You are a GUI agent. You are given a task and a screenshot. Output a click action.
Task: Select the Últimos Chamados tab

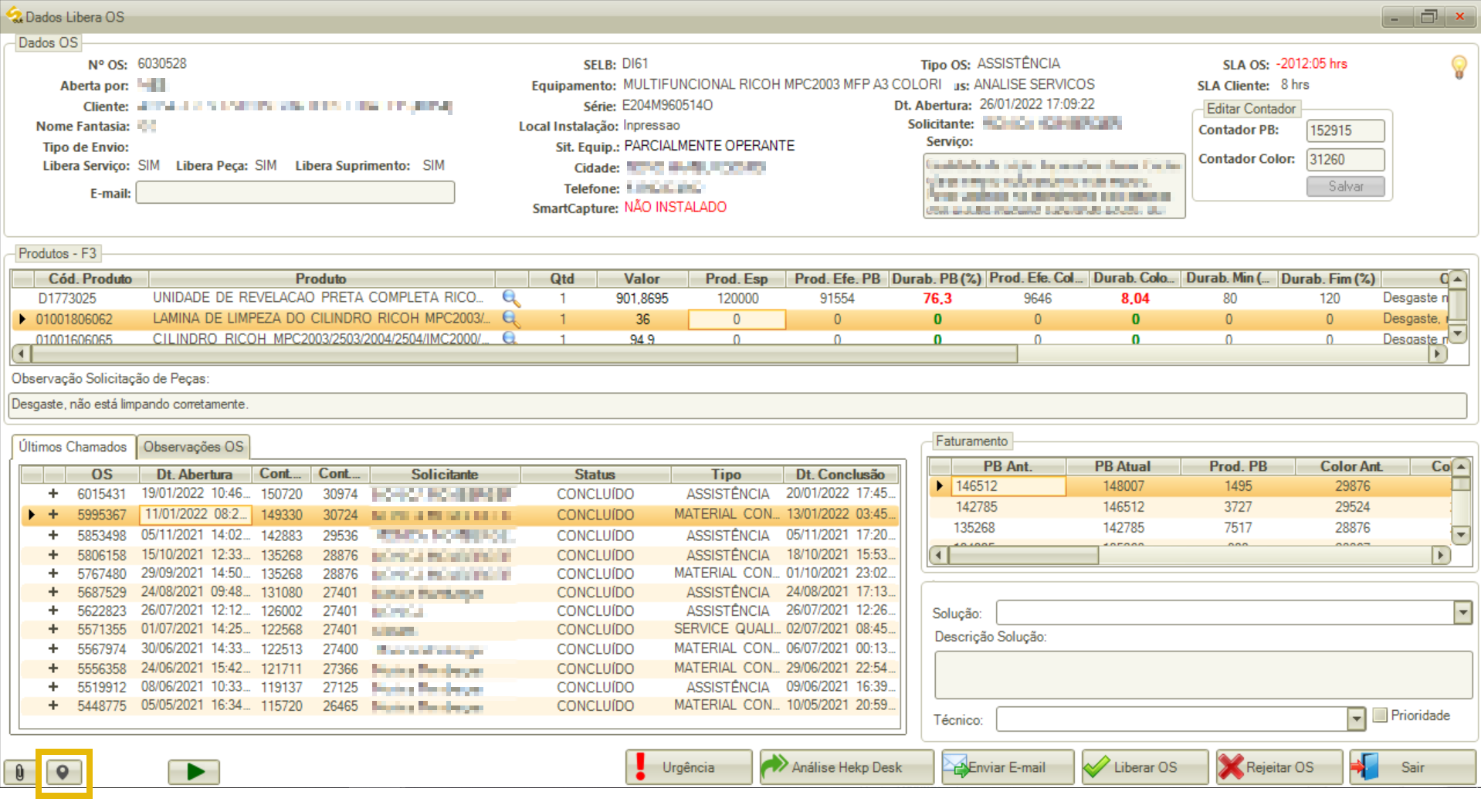73,447
